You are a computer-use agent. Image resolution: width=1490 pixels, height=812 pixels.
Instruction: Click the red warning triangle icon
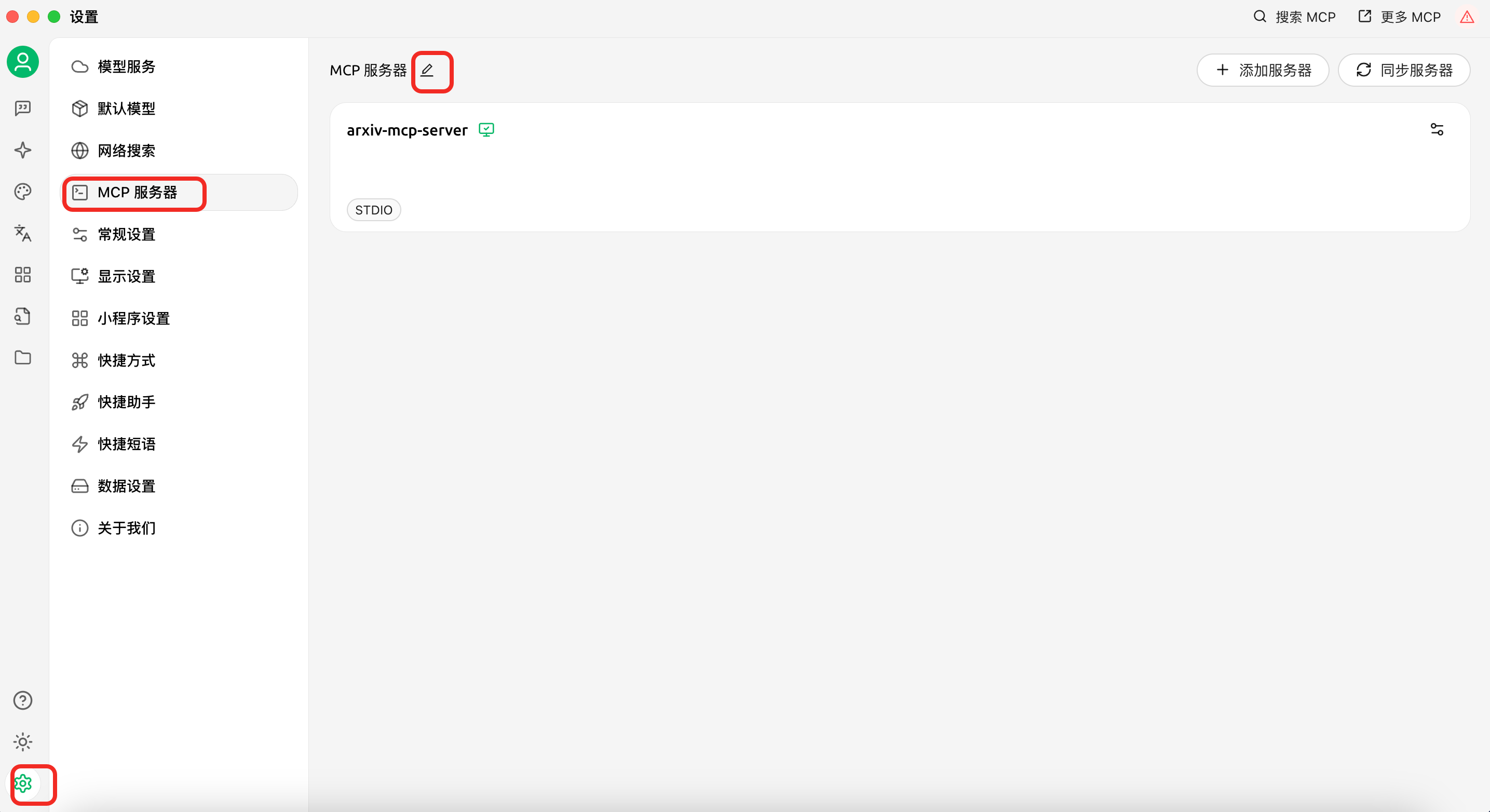1466,17
